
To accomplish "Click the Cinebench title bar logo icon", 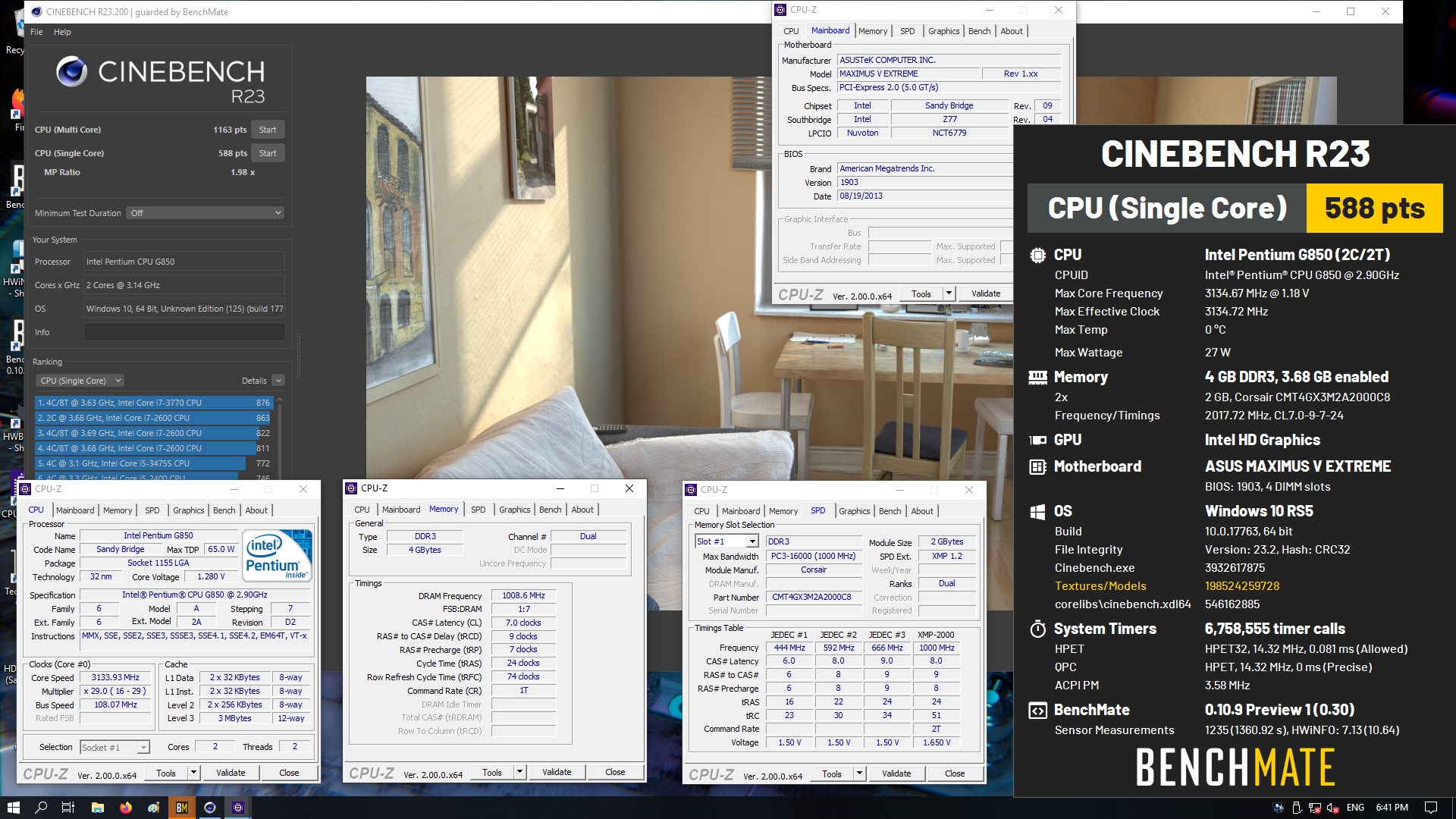I will click(x=36, y=11).
